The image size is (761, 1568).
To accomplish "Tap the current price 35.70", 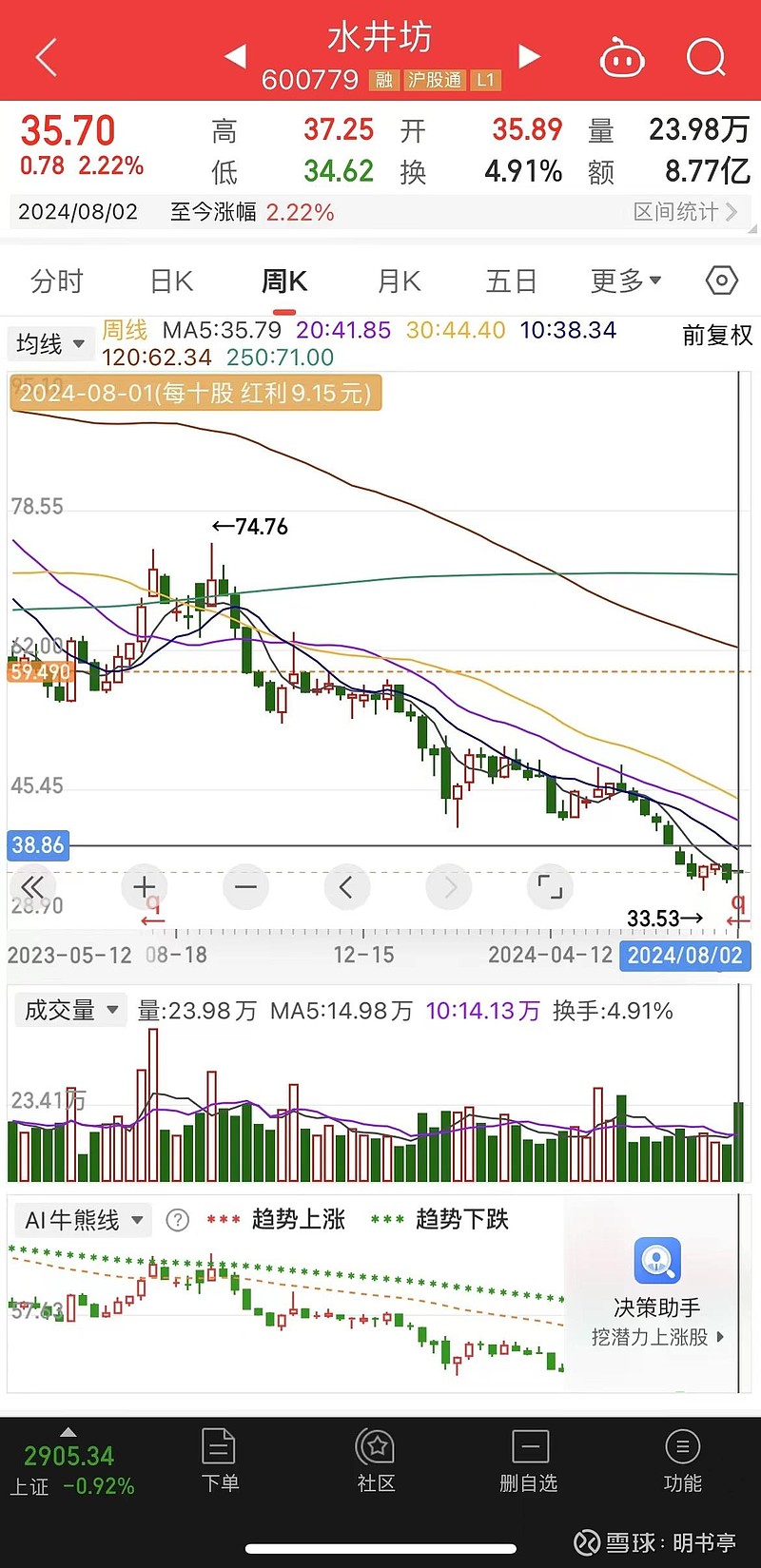I will click(68, 130).
